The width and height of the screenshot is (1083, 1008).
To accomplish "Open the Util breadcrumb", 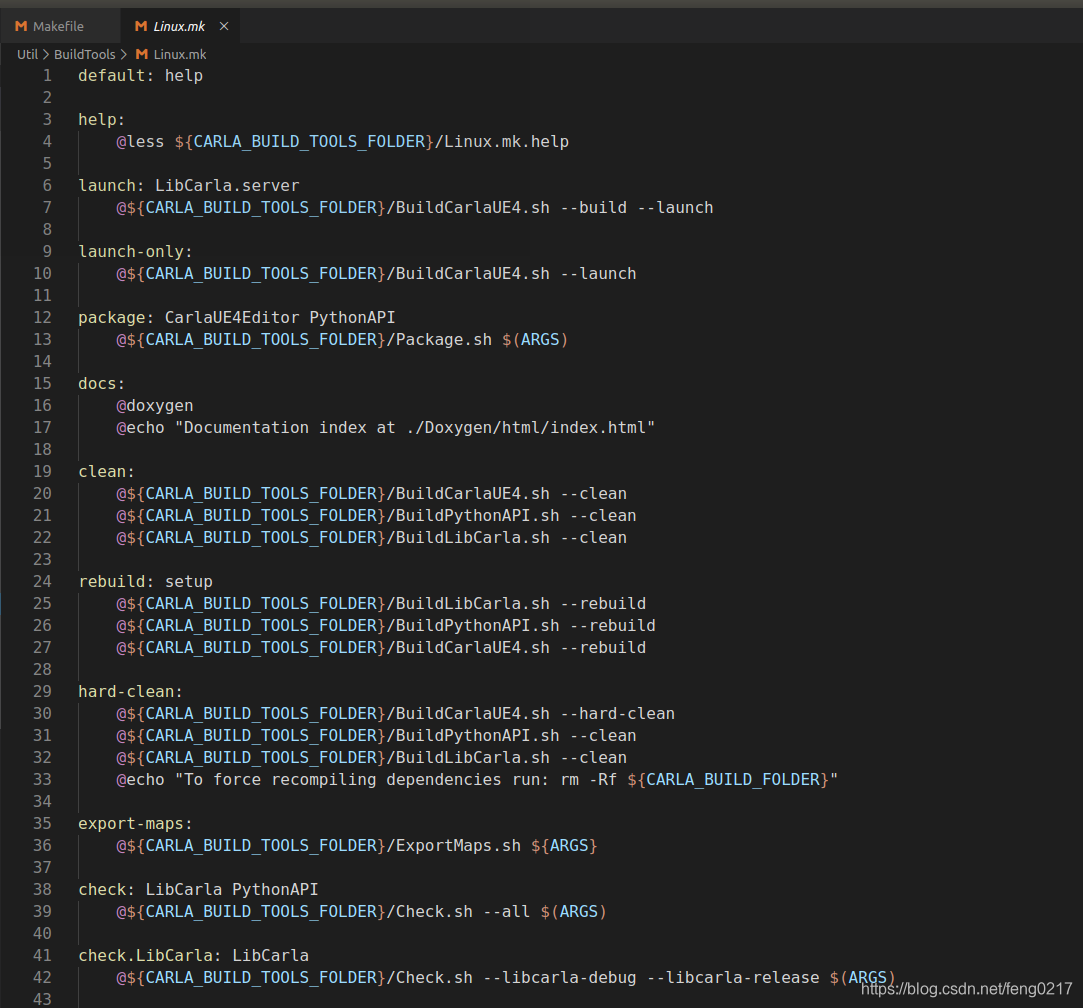I will tap(28, 54).
